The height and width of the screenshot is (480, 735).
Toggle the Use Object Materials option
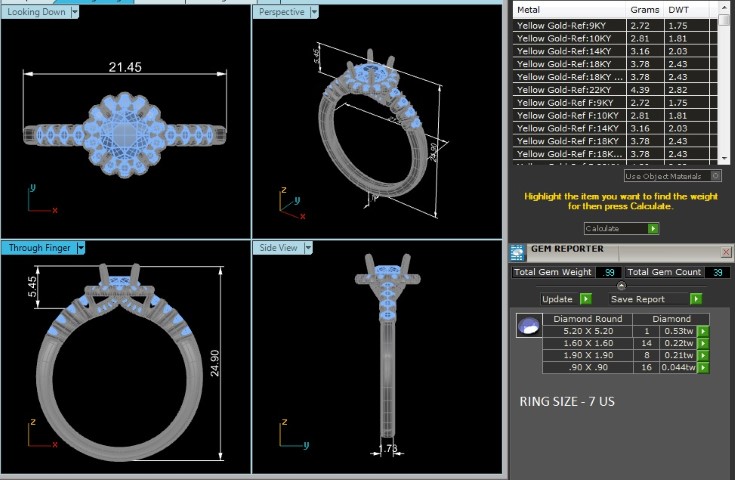point(673,176)
